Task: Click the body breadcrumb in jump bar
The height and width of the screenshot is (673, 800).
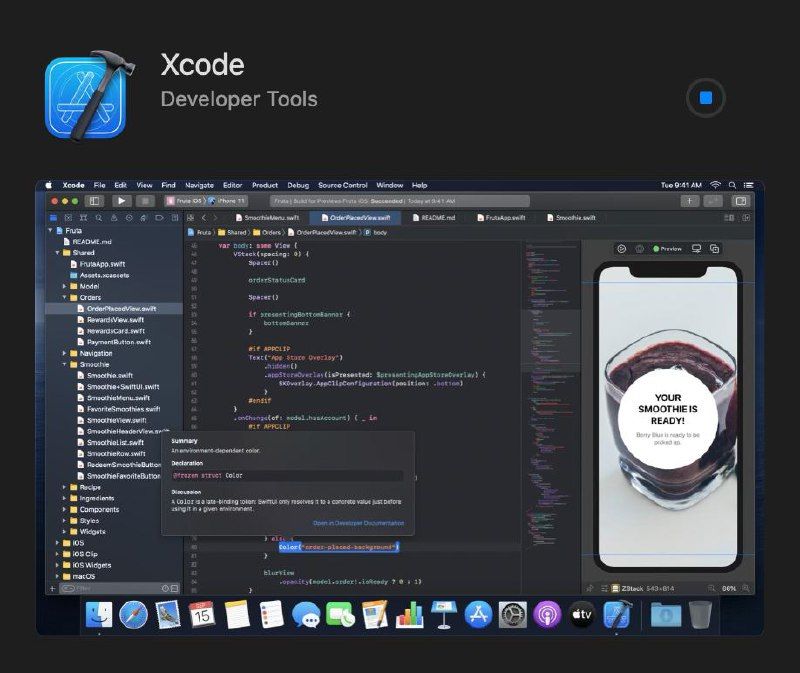Action: (376, 233)
